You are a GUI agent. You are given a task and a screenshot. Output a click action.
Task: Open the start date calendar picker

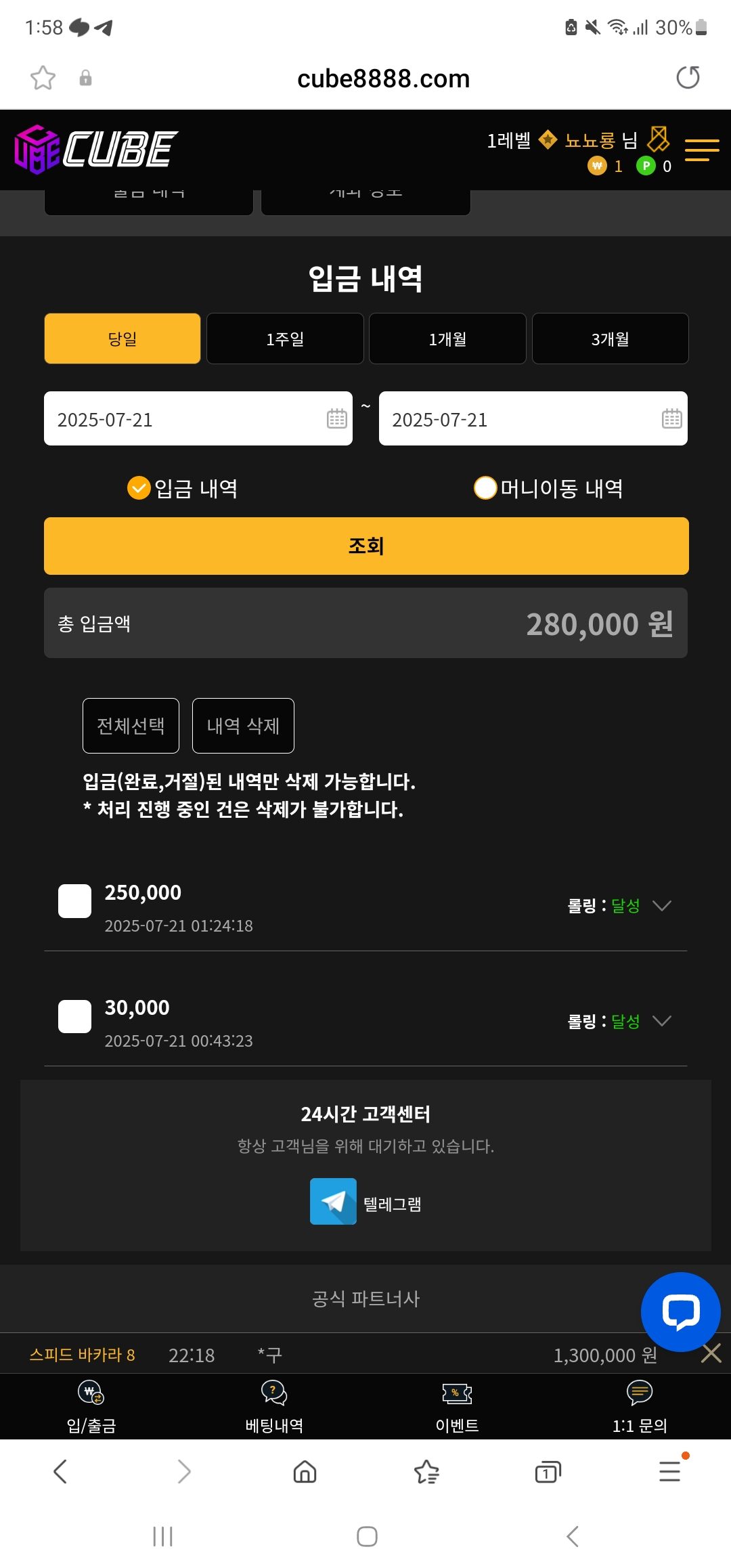[336, 419]
